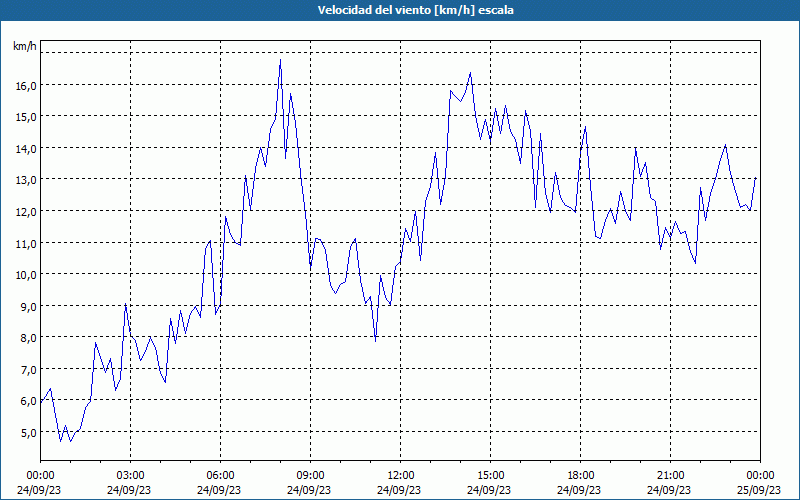Click the 7,0 y-axis label
Viewport: 800px width, 500px height.
point(28,369)
